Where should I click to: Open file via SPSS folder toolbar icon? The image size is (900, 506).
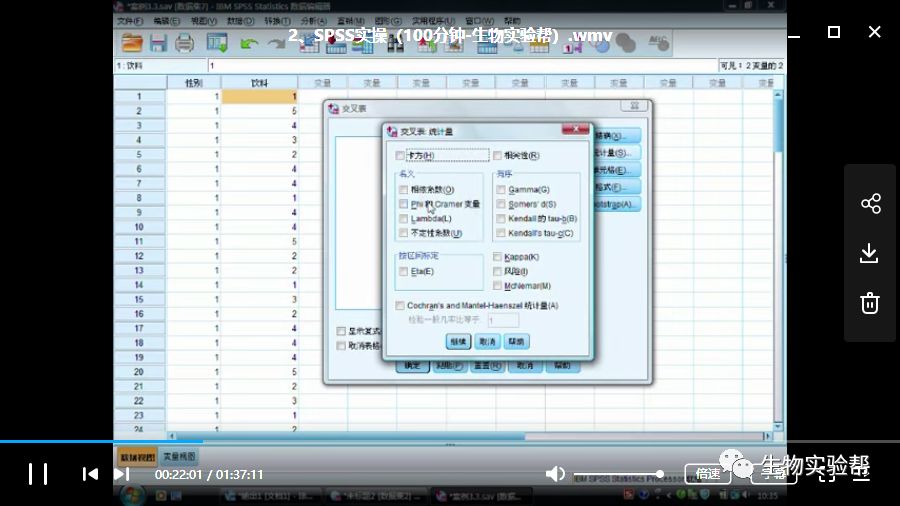[x=132, y=43]
